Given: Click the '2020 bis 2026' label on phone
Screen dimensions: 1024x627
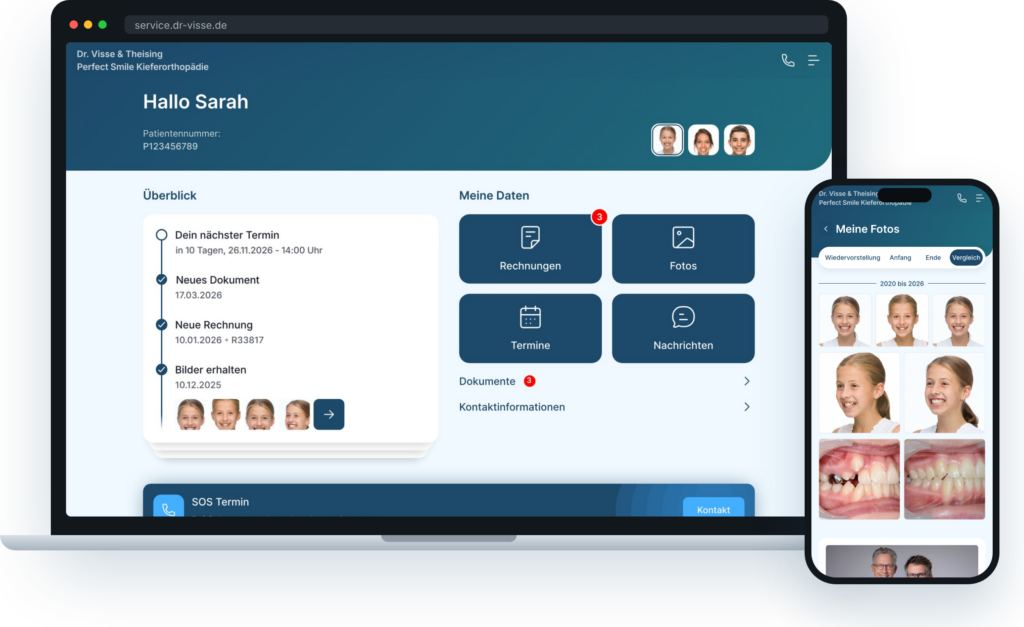Looking at the screenshot, I should 902,283.
